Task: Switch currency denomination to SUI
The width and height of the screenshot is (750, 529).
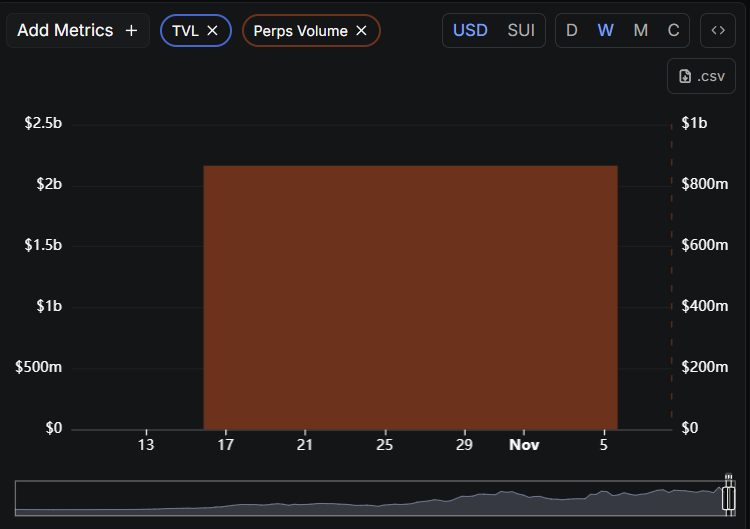Action: pyautogui.click(x=521, y=30)
